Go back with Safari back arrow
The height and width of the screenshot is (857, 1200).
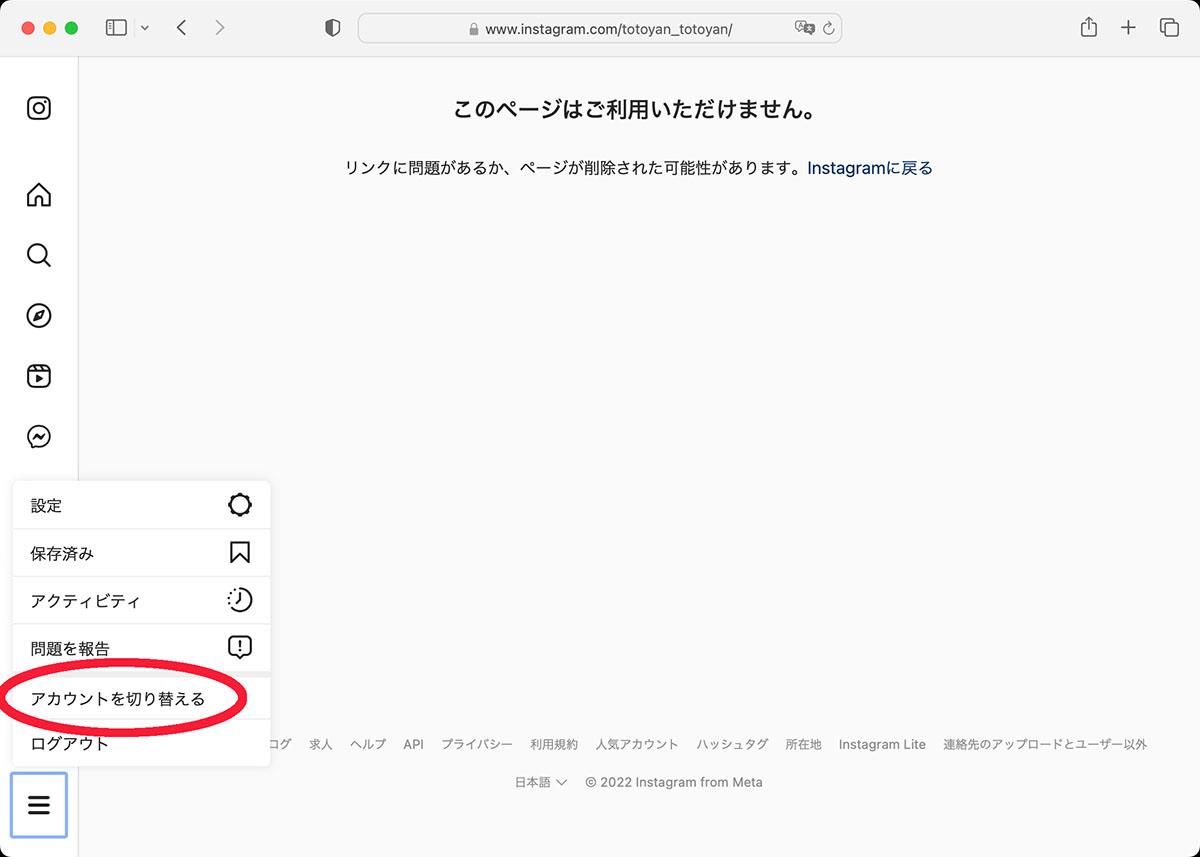coord(181,28)
